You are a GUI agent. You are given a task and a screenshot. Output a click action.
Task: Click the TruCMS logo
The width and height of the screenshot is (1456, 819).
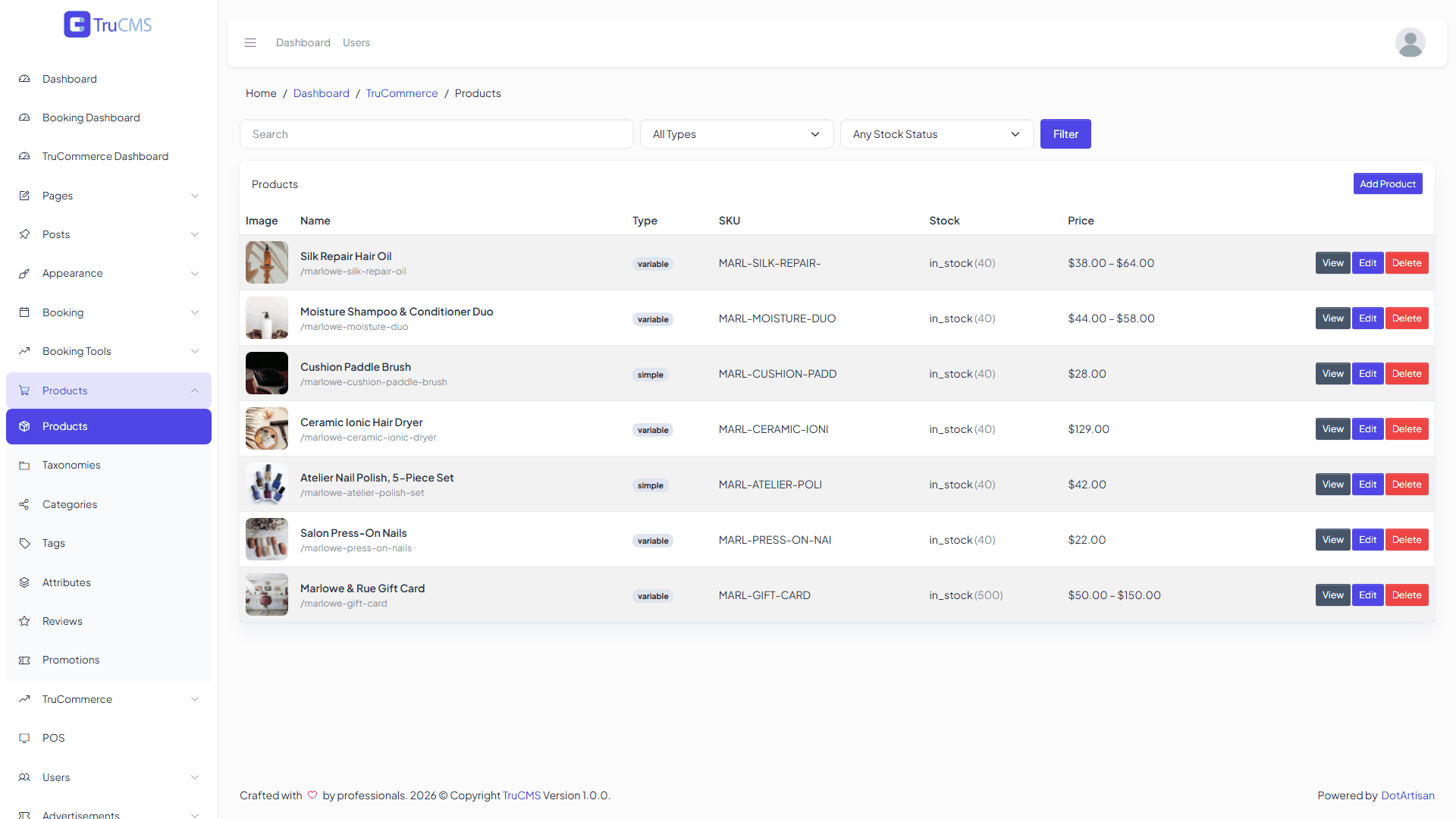tap(108, 24)
